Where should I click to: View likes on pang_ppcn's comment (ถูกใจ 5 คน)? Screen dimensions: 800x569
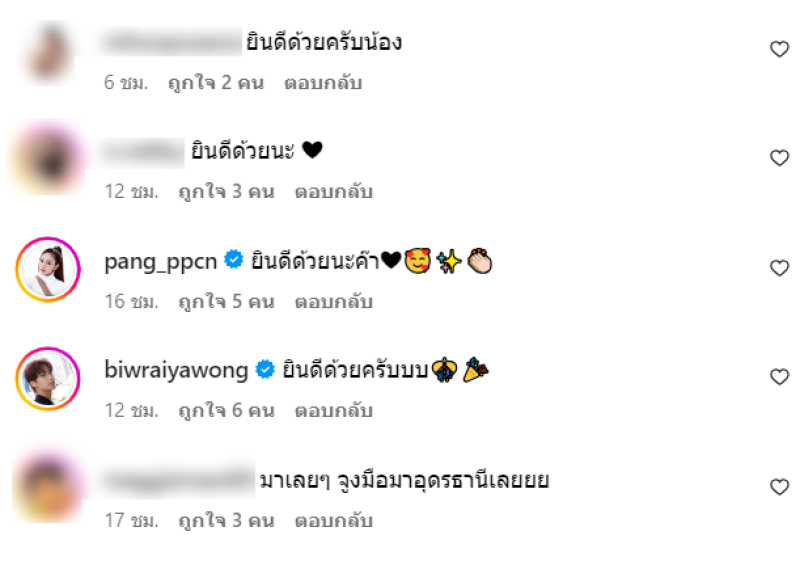(227, 302)
